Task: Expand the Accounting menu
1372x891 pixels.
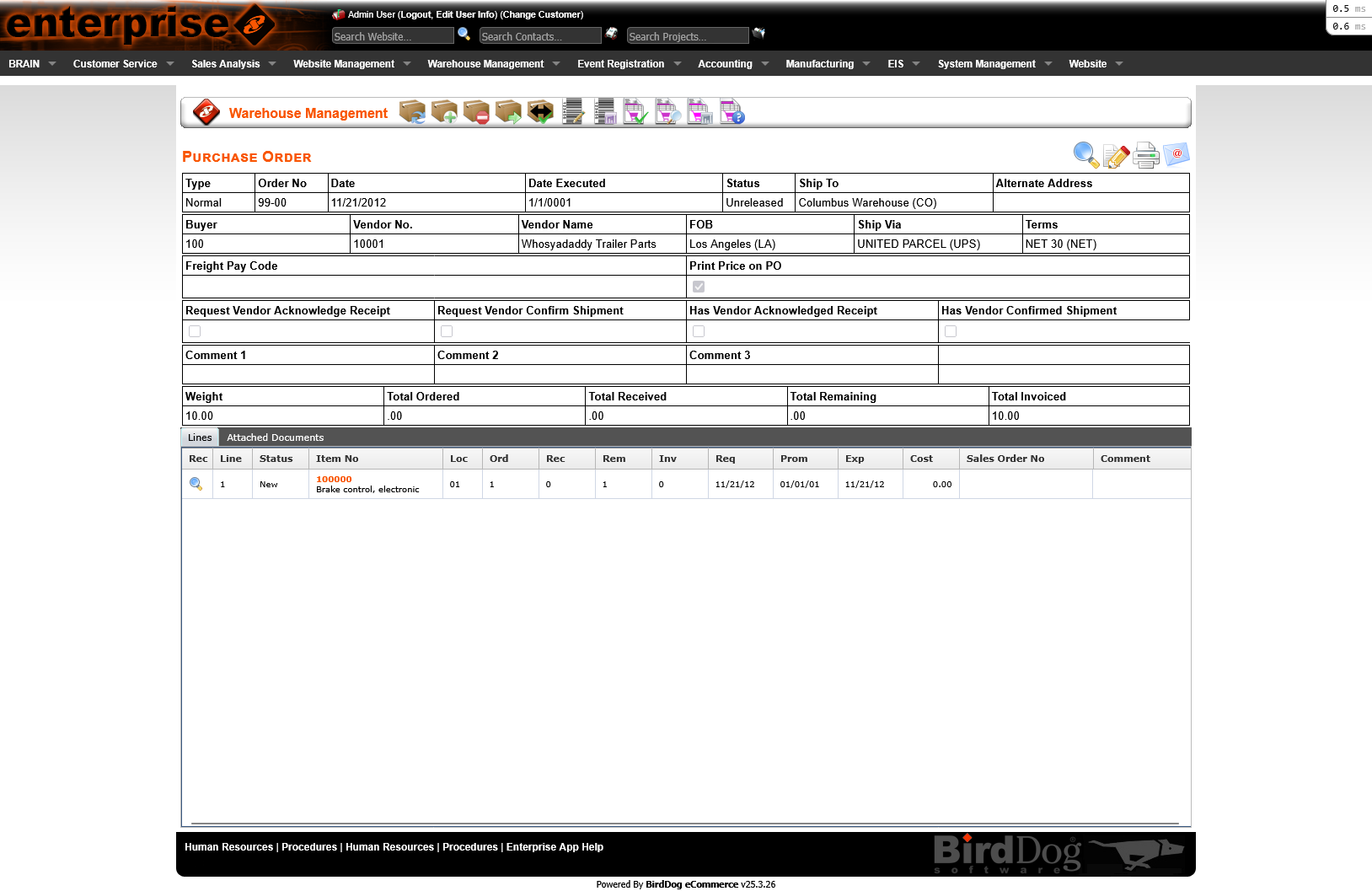Action: pos(726,63)
